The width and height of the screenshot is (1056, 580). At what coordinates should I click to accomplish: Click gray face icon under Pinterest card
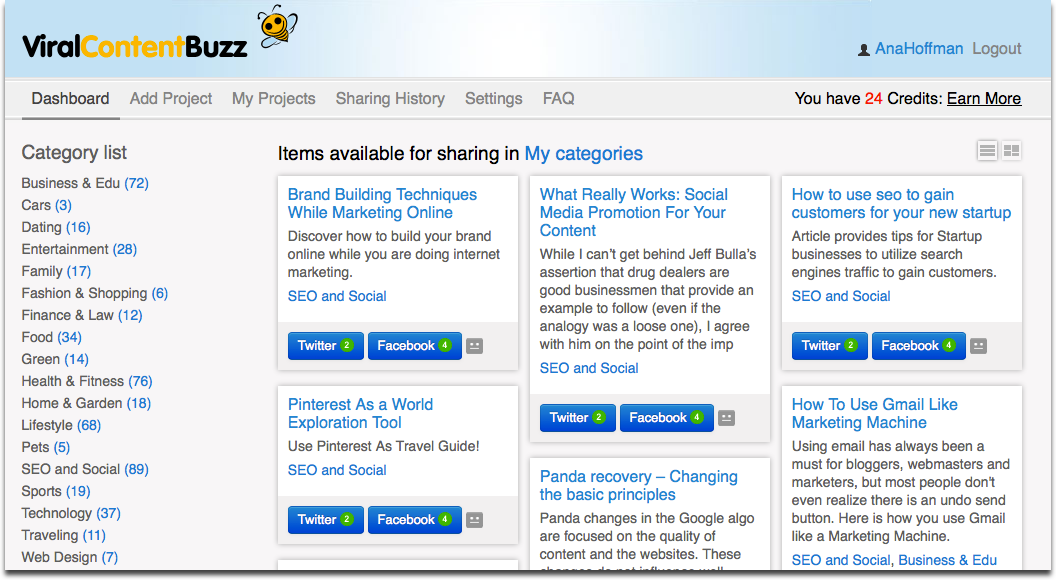point(475,520)
